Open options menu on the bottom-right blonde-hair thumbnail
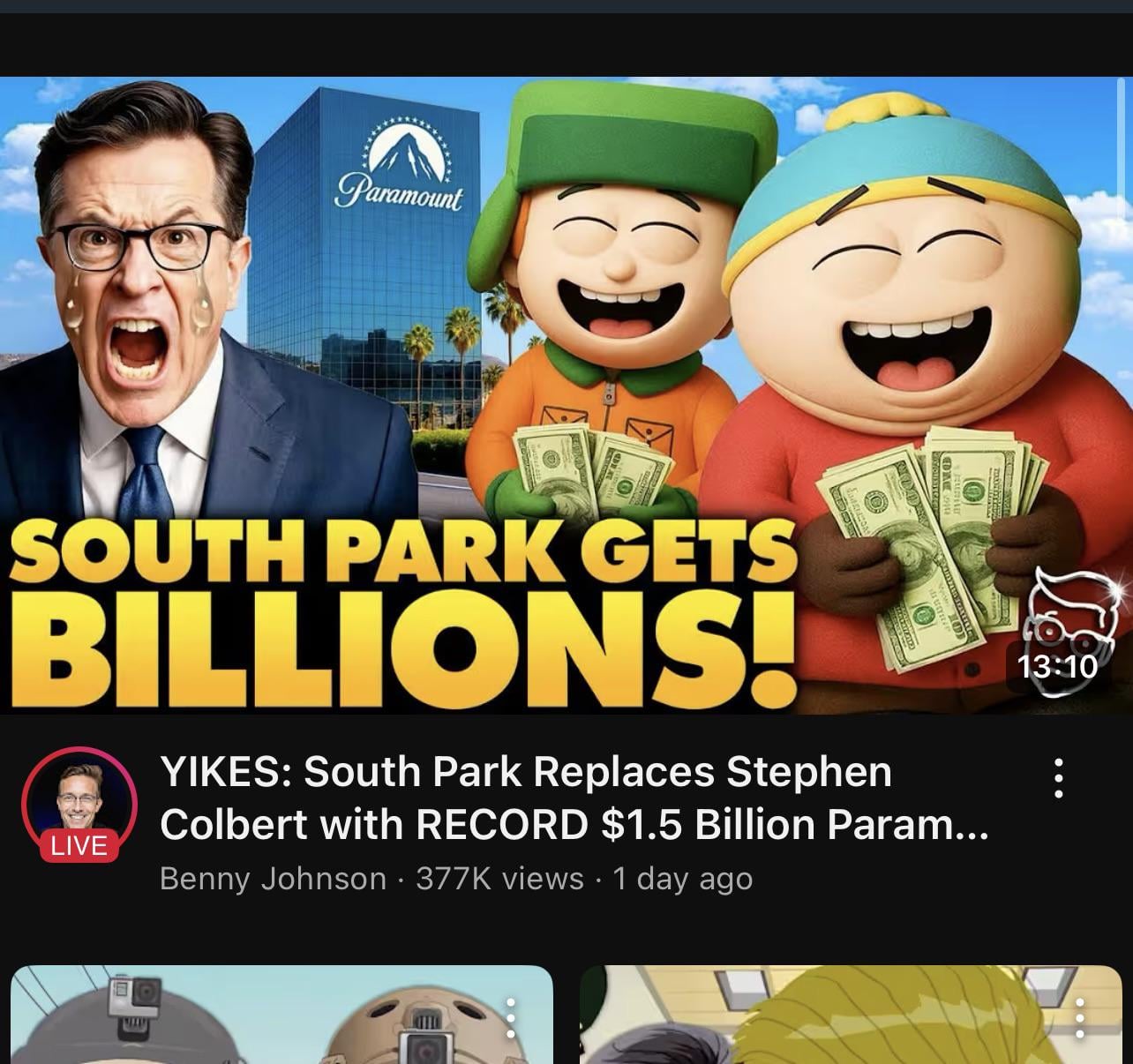Viewport: 1133px width, 1064px height. pyautogui.click(x=1080, y=1018)
